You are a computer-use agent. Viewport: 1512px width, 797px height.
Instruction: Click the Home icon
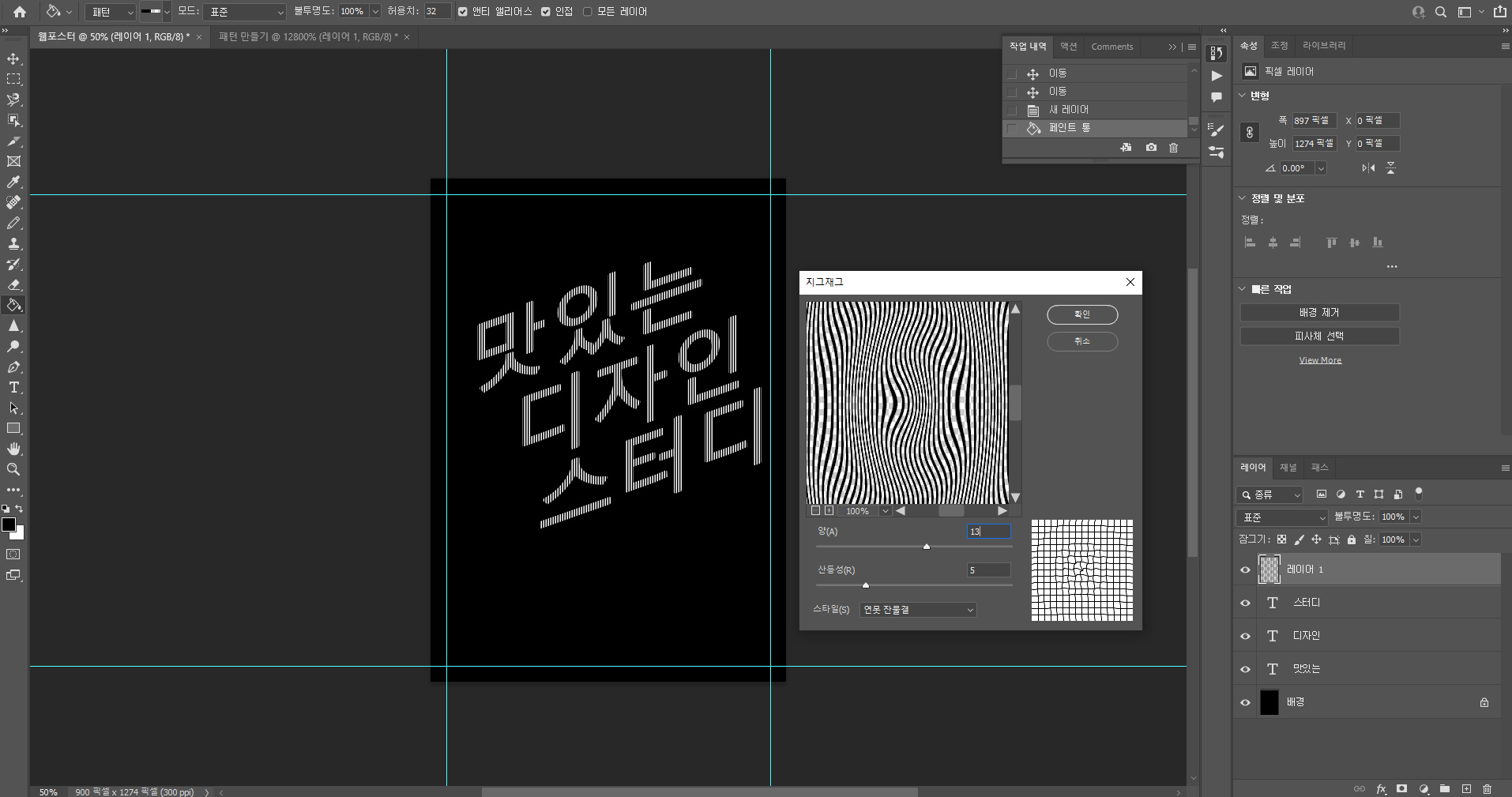click(x=20, y=12)
